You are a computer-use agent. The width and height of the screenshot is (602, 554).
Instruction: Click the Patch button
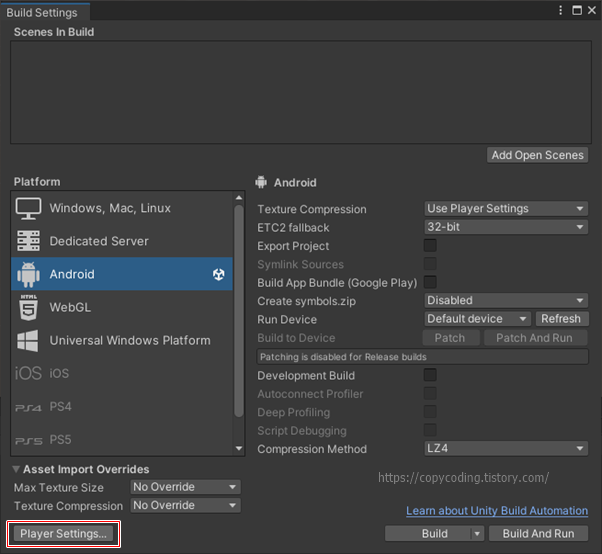tap(451, 338)
